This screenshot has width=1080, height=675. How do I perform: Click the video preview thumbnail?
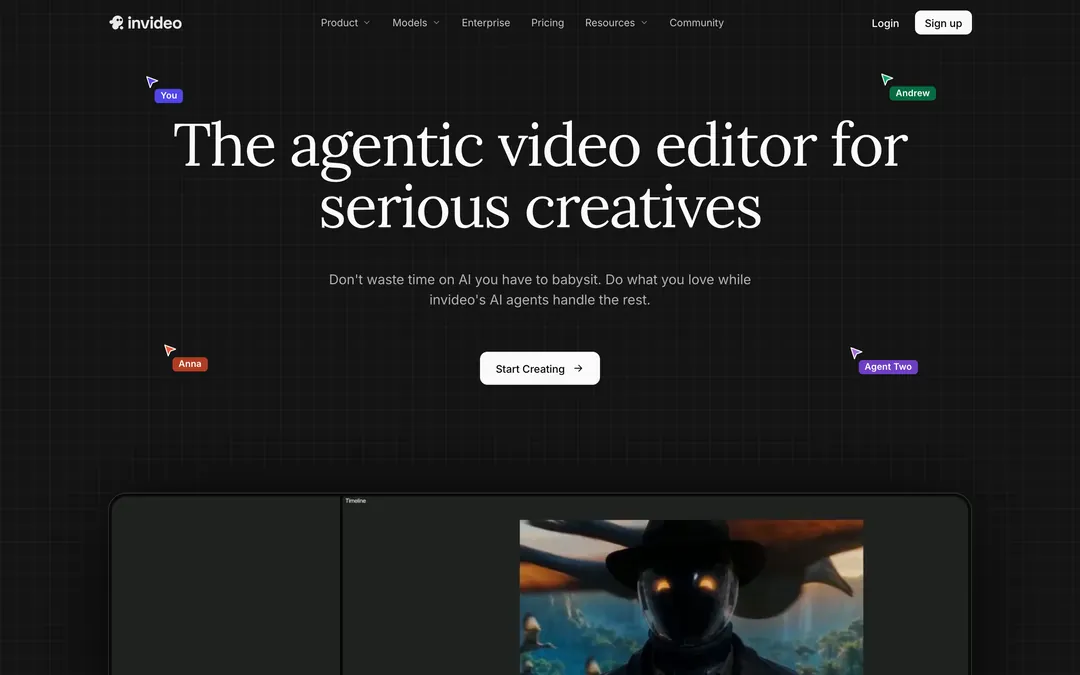[691, 597]
